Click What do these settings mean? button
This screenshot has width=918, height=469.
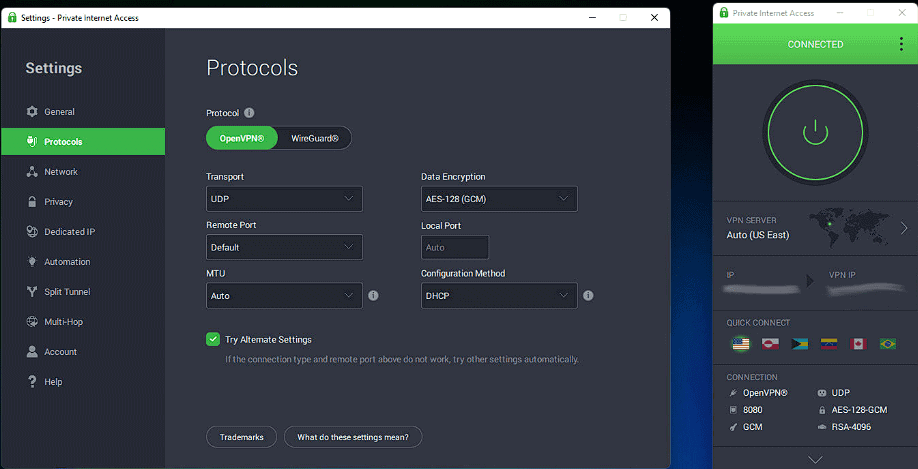[x=353, y=437]
